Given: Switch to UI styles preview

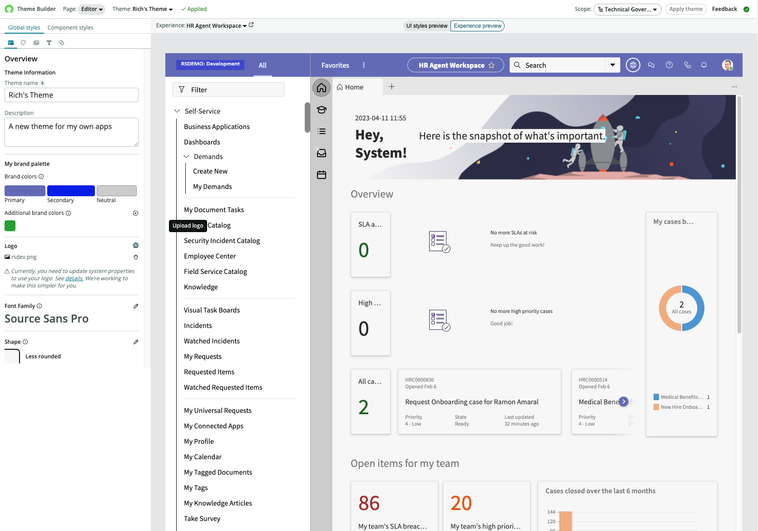Looking at the screenshot, I should (426, 26).
